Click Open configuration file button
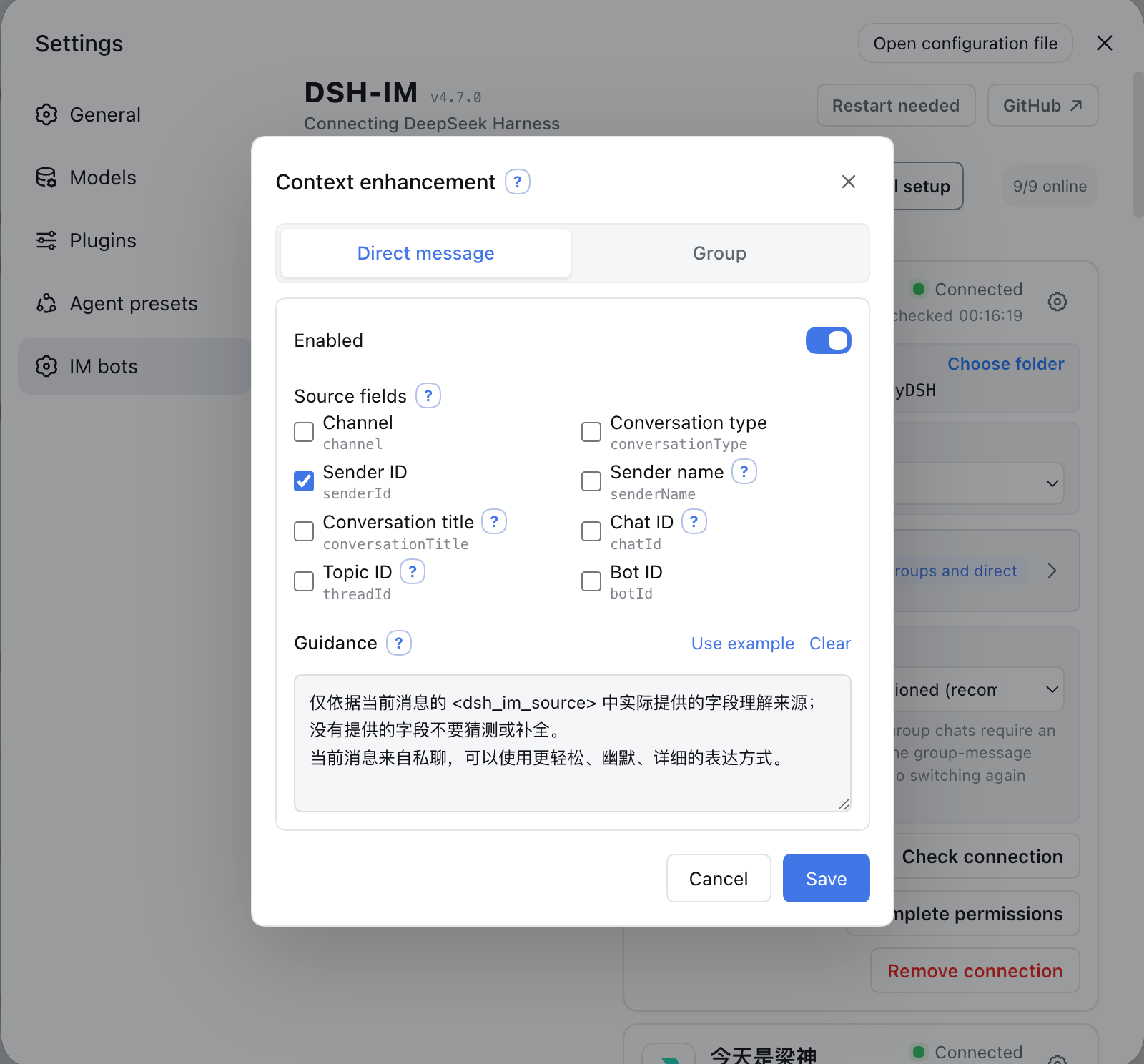This screenshot has height=1064, width=1144. click(965, 43)
